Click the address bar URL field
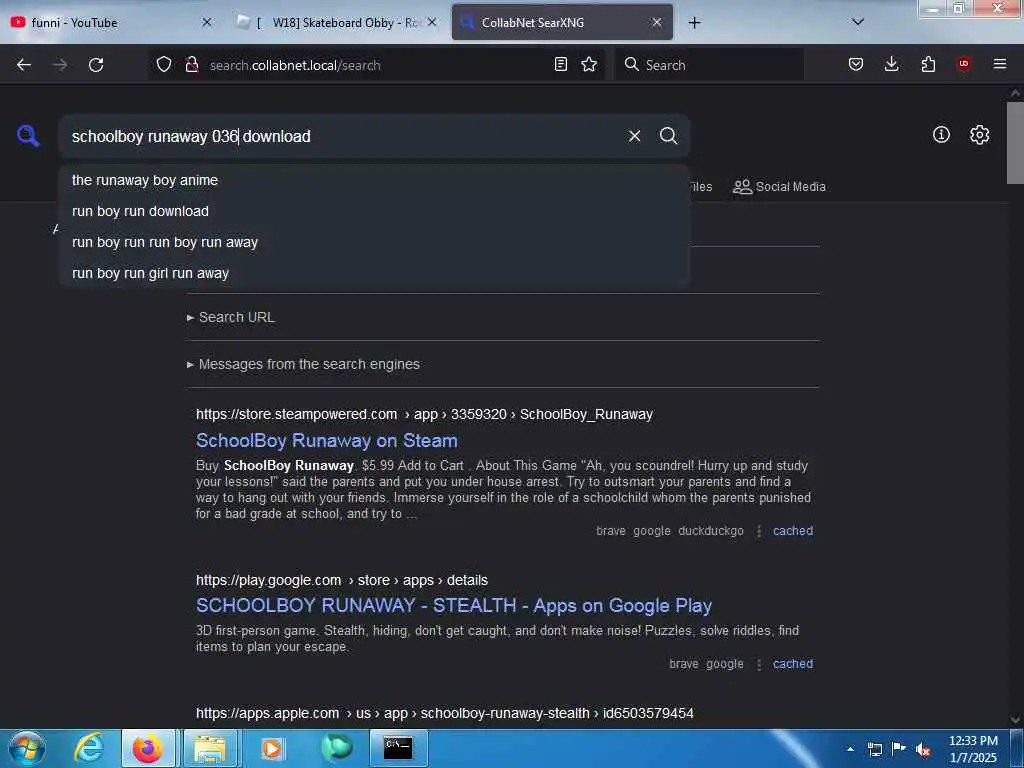 [379, 65]
